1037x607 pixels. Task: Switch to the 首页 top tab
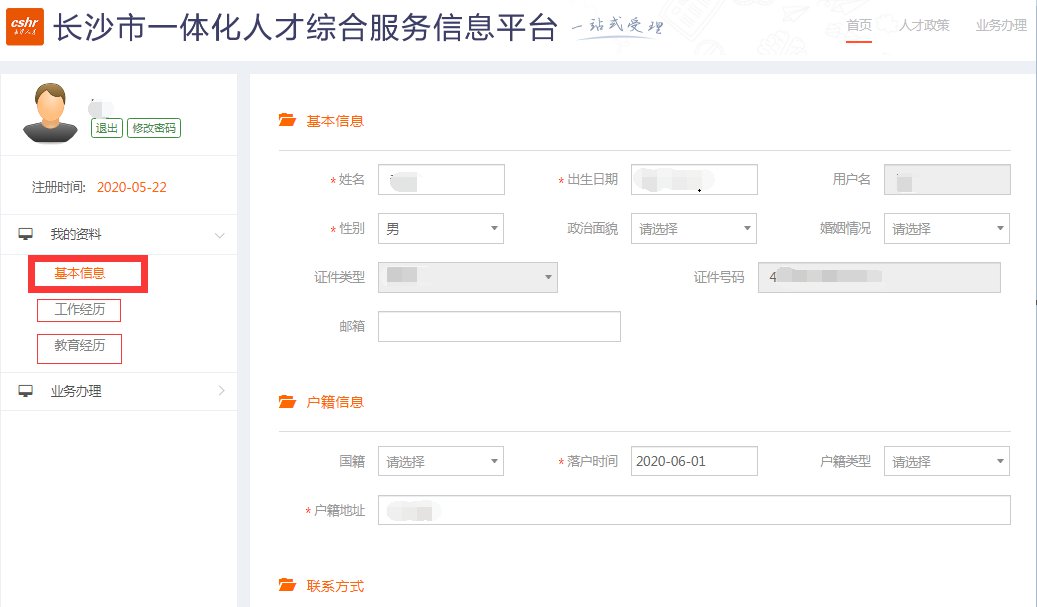coord(859,26)
